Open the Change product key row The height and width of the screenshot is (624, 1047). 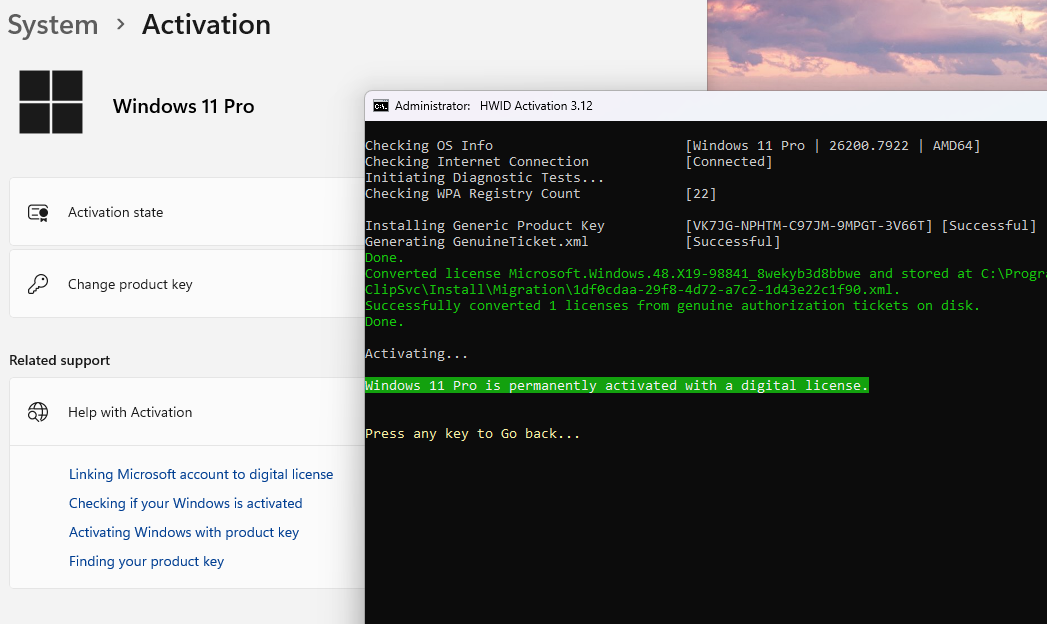pos(187,284)
